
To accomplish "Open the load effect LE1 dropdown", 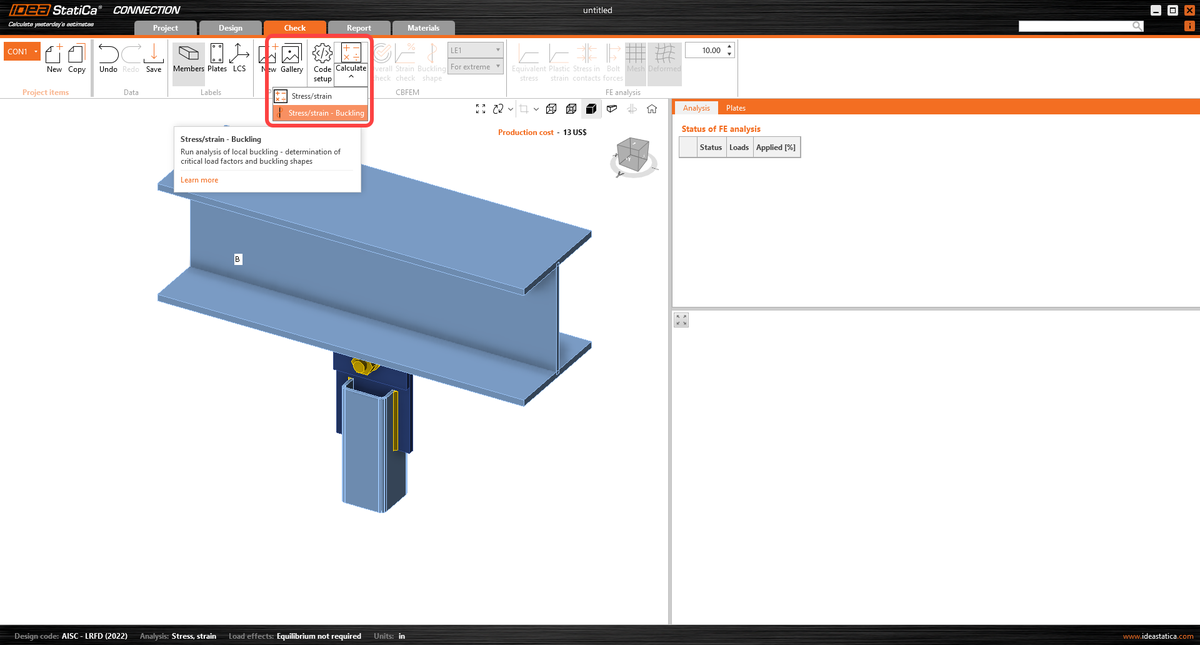I will coord(475,49).
